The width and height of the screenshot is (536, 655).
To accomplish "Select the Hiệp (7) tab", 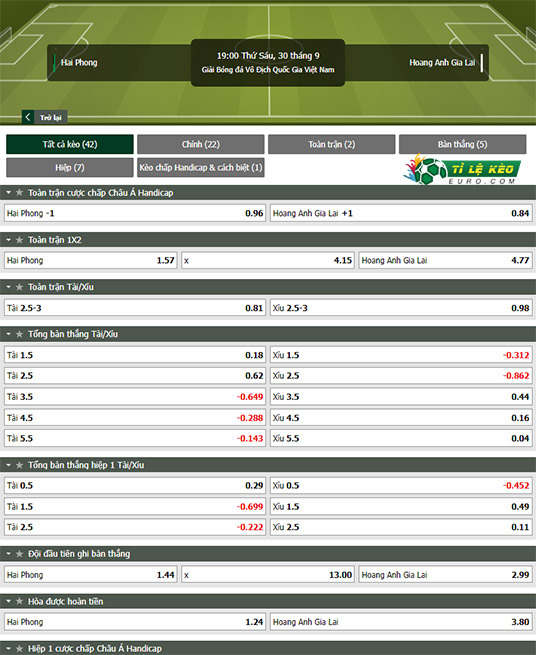I will pyautogui.click(x=70, y=168).
